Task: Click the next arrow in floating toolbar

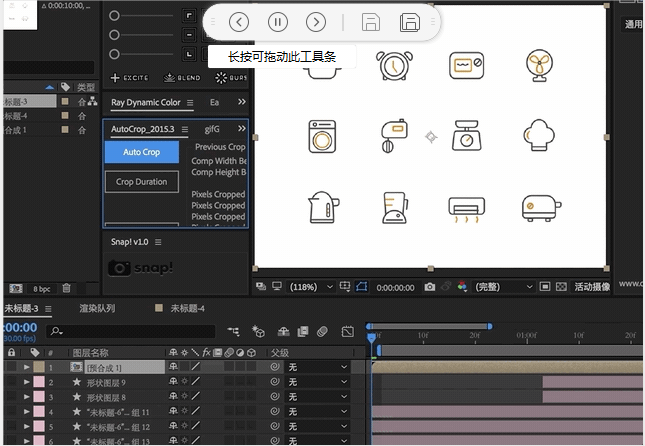Action: tap(316, 21)
